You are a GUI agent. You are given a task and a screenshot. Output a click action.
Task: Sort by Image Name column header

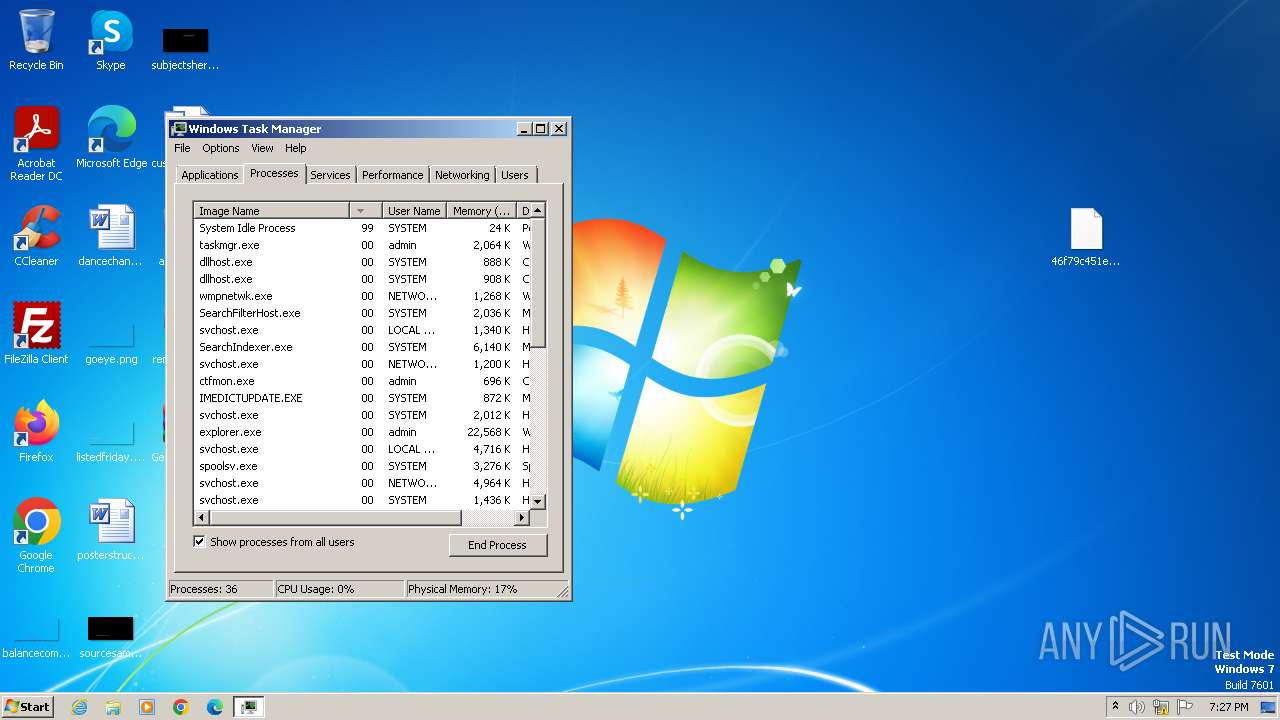pos(271,211)
